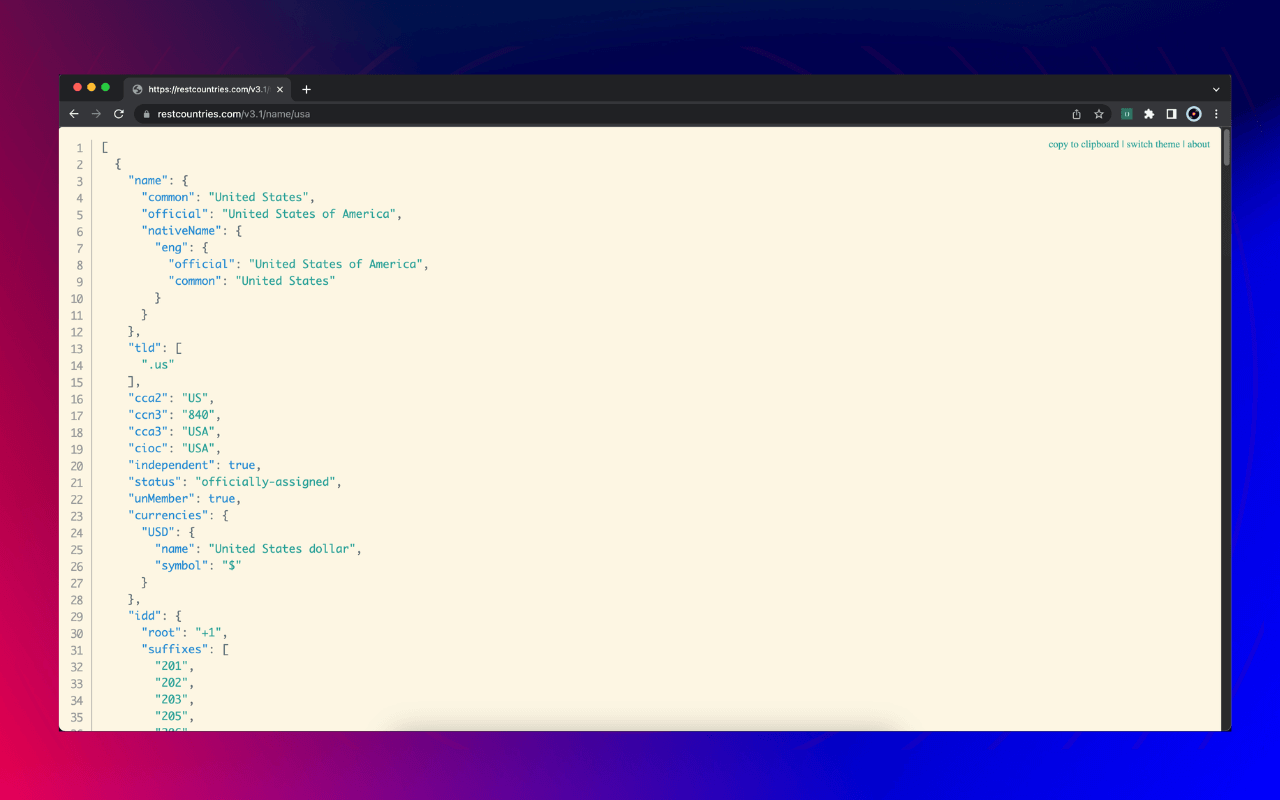The height and width of the screenshot is (800, 1280).
Task: Bookmark this page with the star icon
Action: point(1099,114)
